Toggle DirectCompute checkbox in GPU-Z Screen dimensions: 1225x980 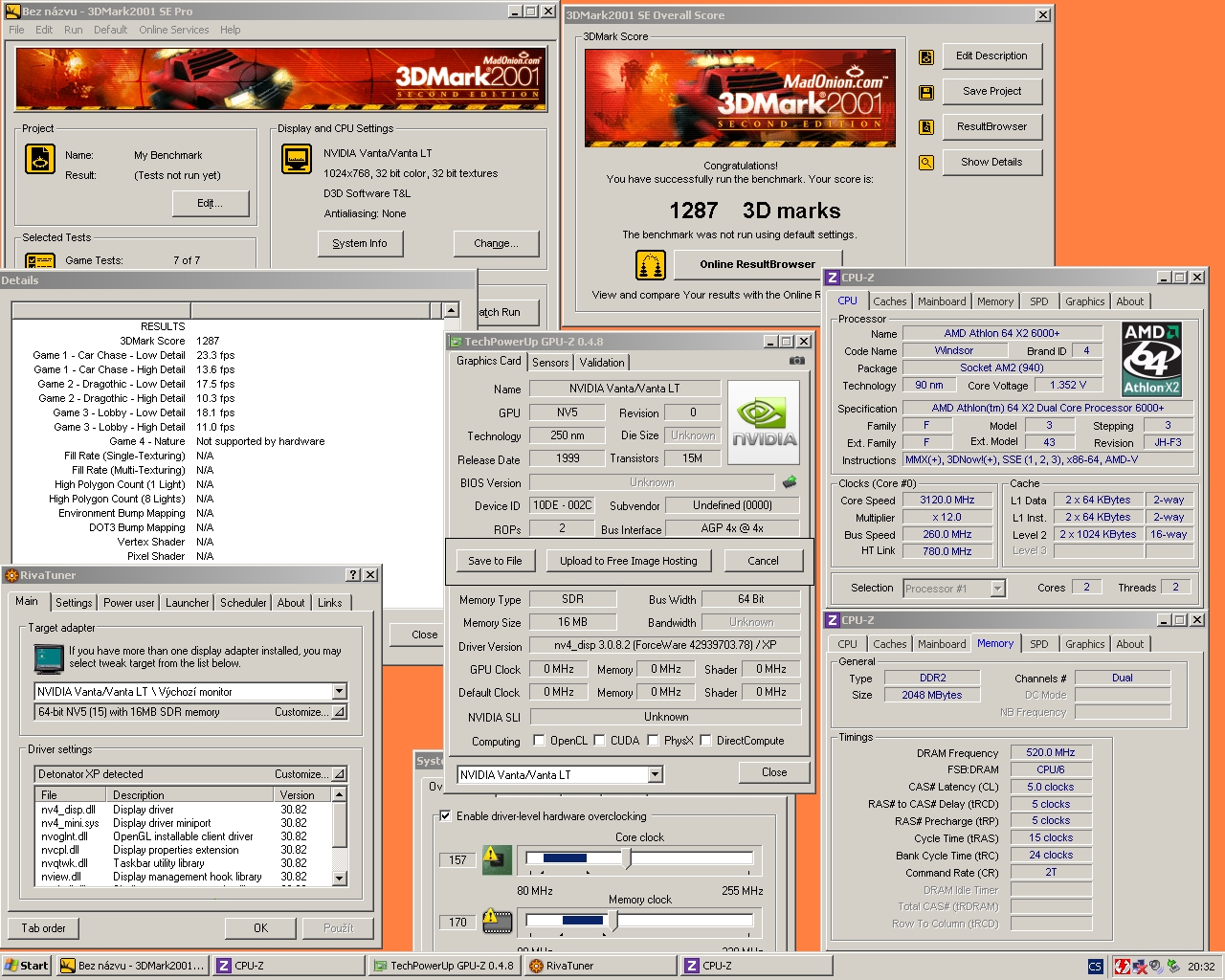coord(705,740)
